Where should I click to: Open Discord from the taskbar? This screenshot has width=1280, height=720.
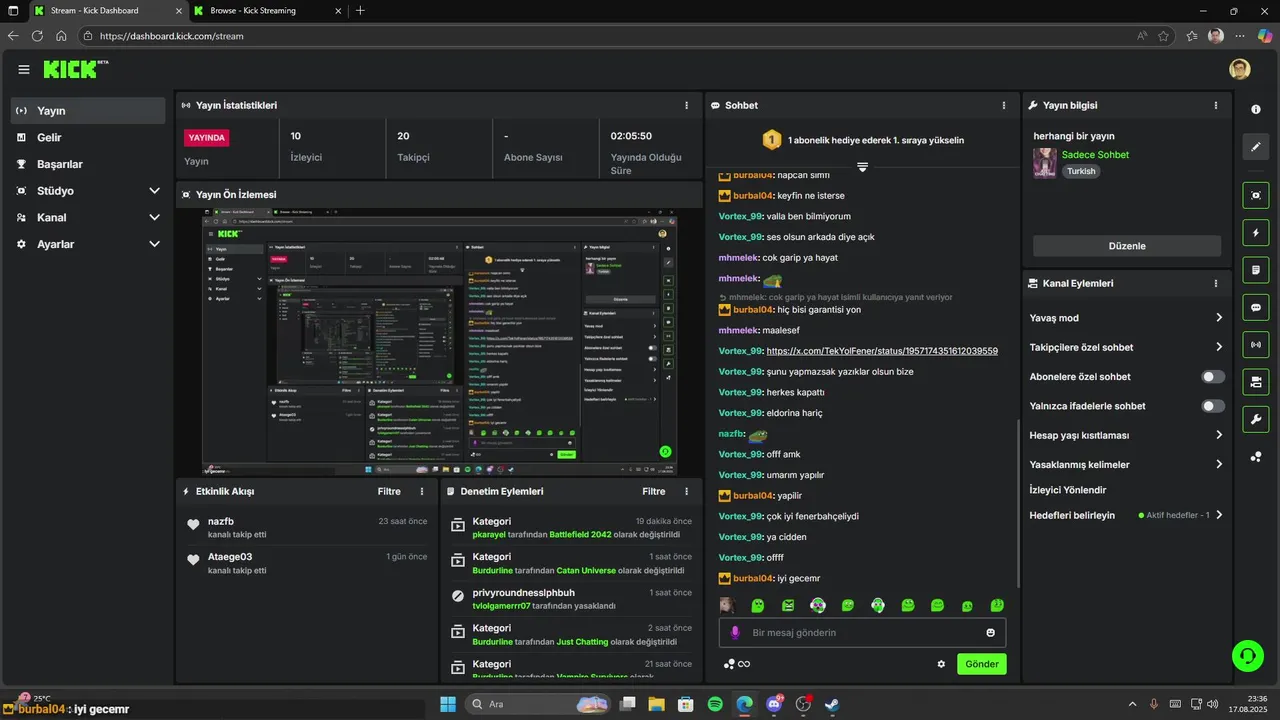click(773, 704)
